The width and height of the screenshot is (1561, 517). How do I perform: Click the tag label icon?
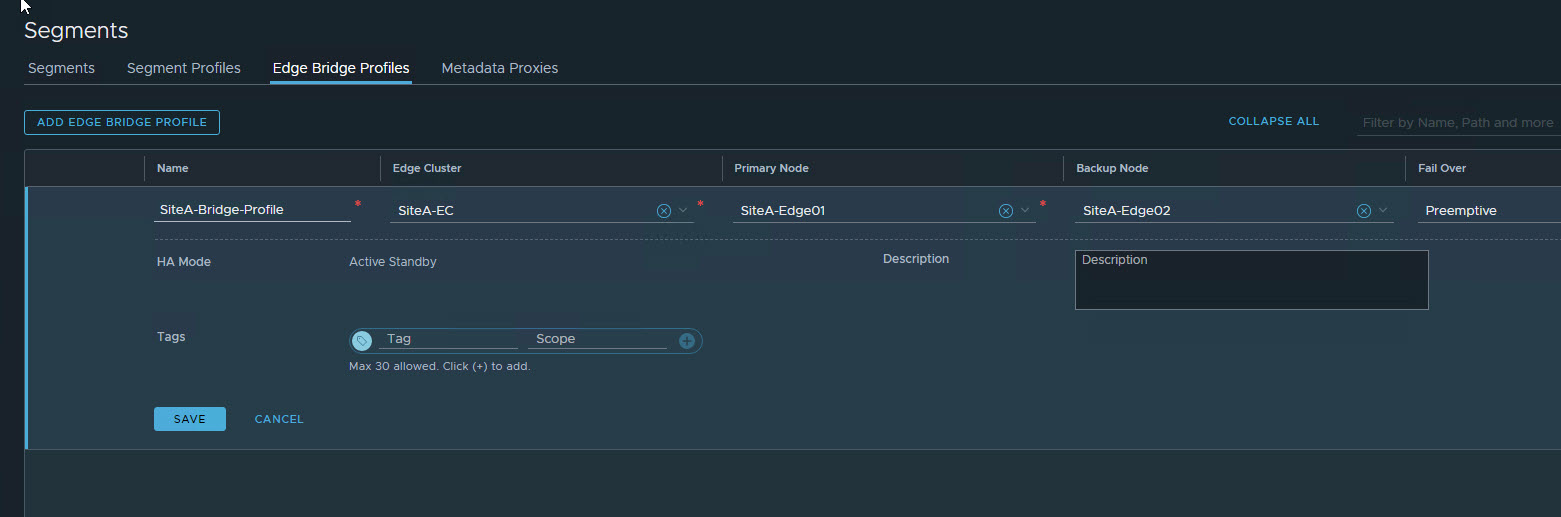point(362,341)
